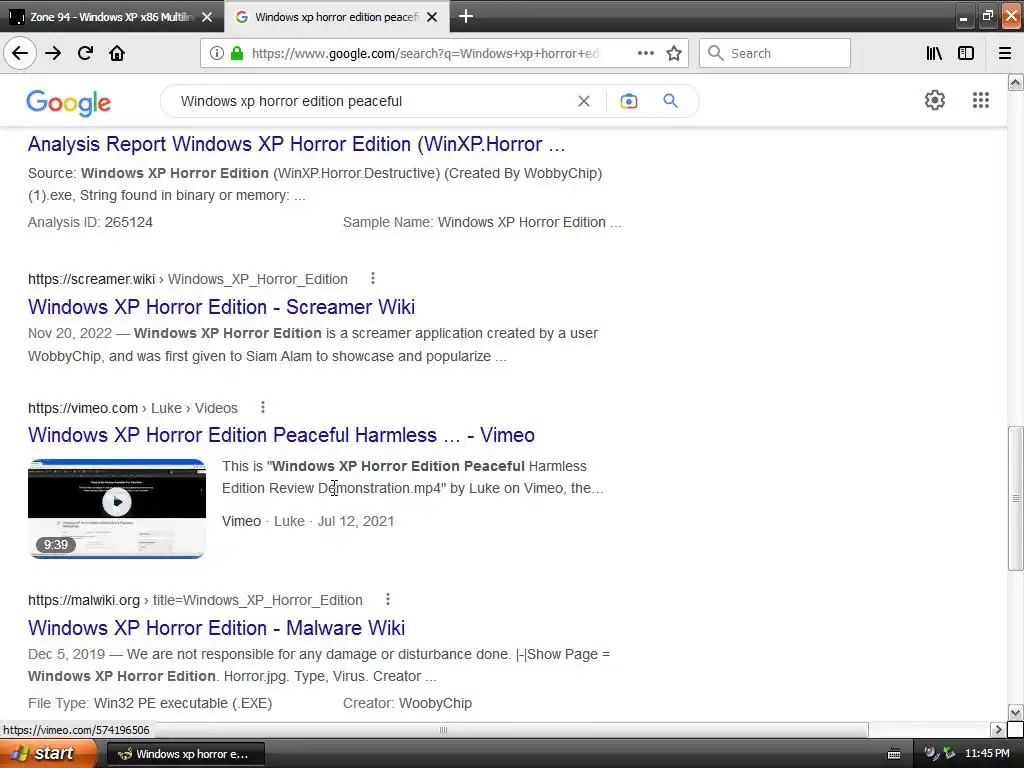Click the first system tray icon near clock

tap(931, 753)
